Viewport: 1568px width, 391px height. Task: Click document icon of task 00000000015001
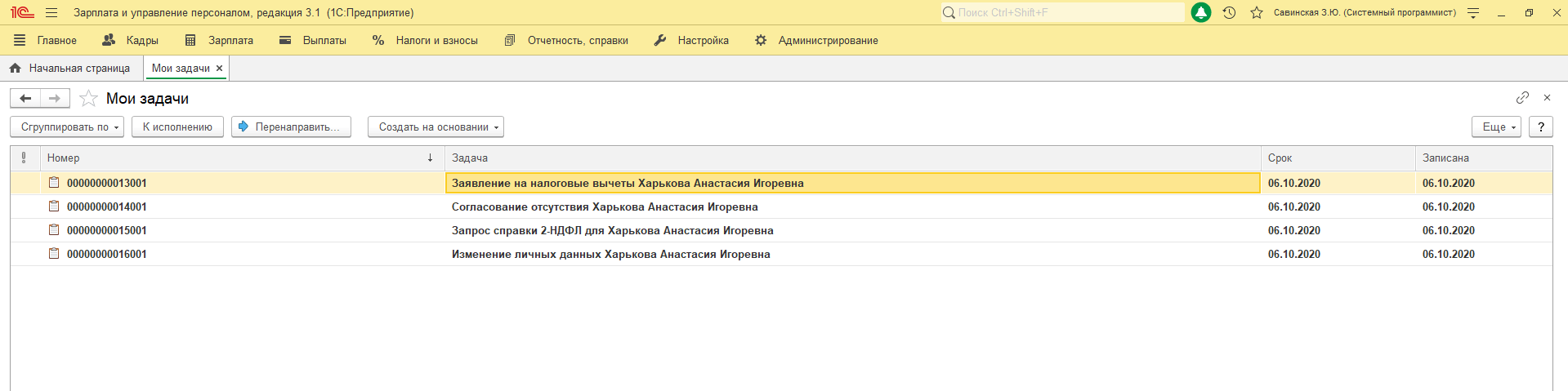coord(54,230)
